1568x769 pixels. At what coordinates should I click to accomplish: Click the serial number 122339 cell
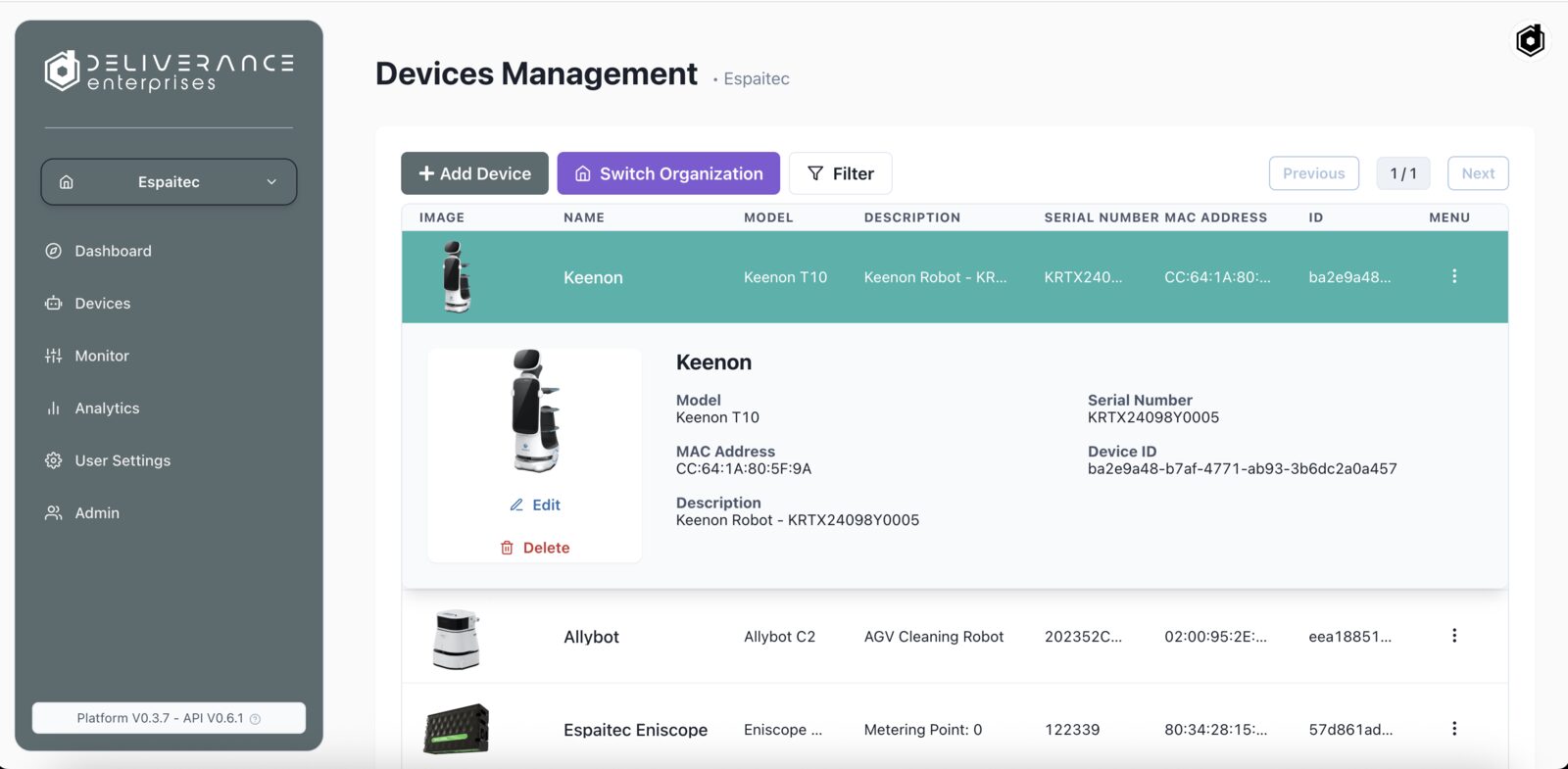pos(1072,730)
